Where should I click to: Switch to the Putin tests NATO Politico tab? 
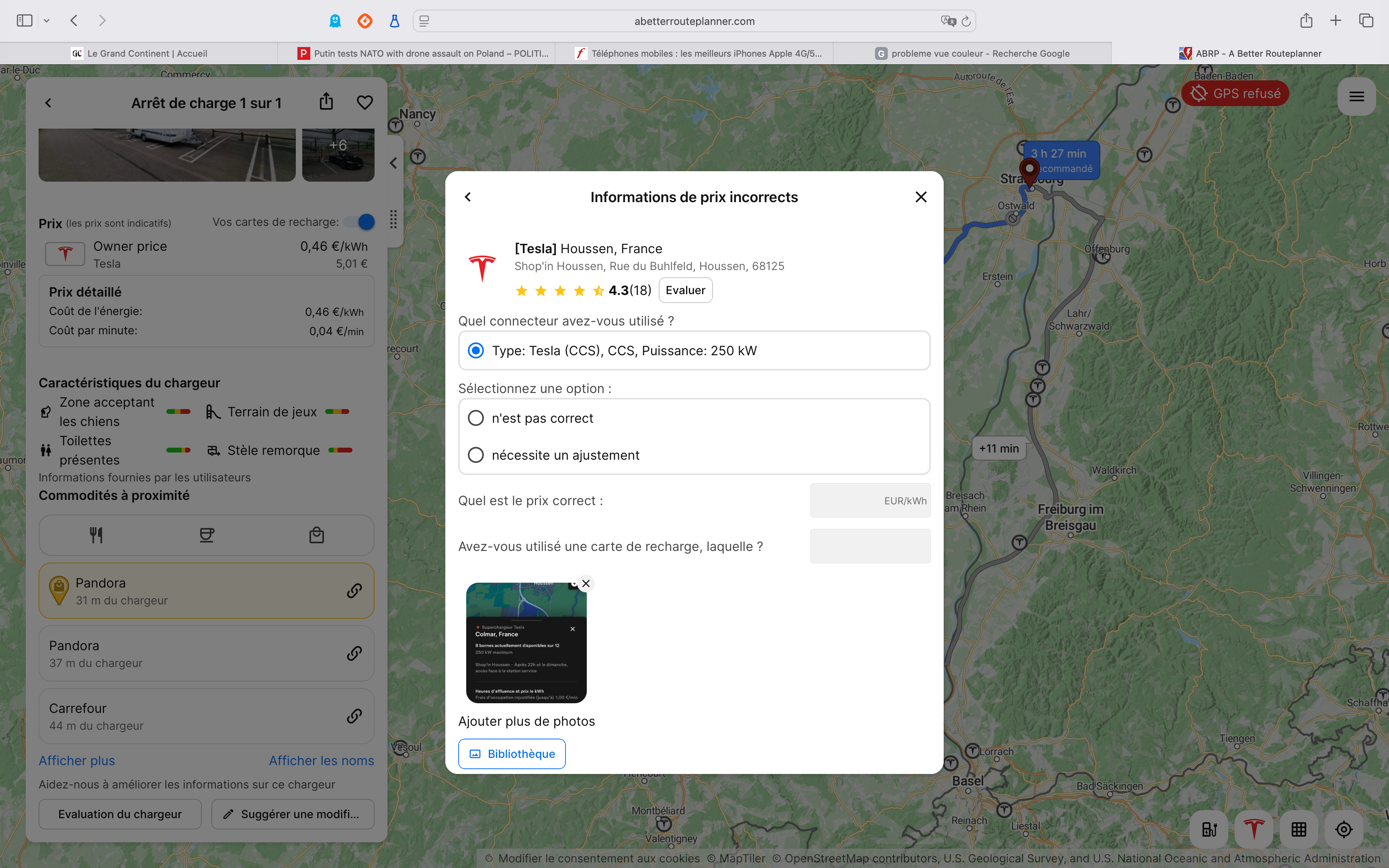417,53
